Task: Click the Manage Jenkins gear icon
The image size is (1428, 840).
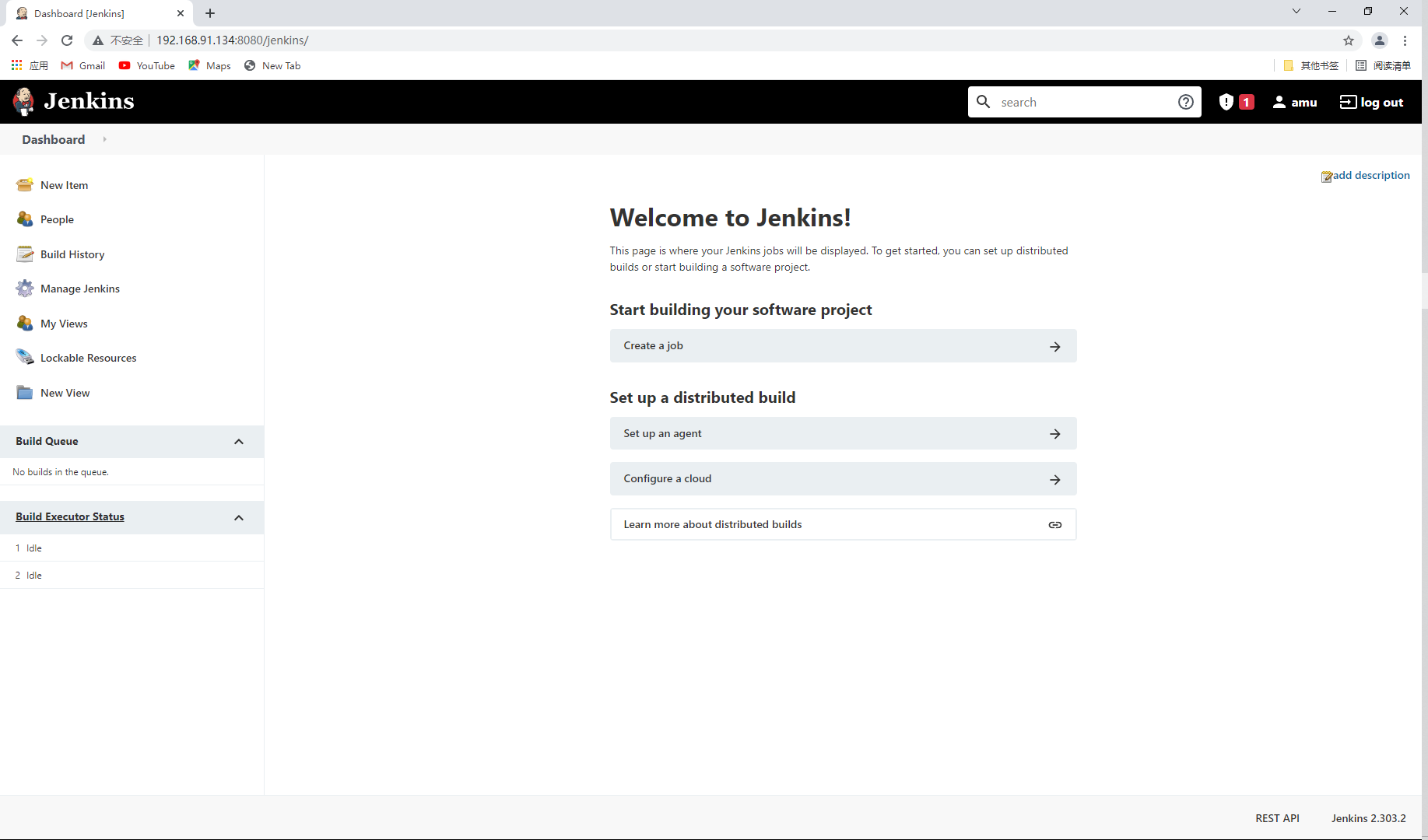Action: click(x=25, y=289)
